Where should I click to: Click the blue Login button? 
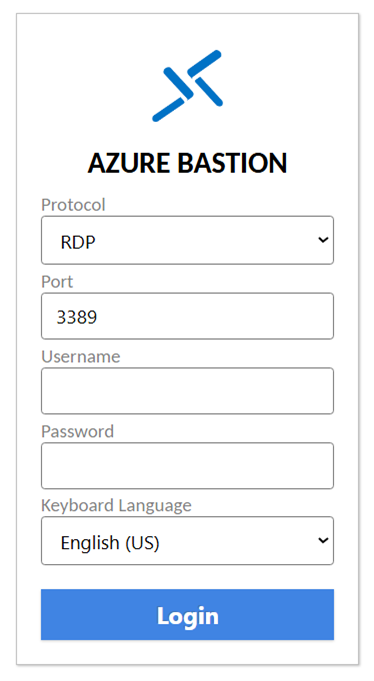187,615
